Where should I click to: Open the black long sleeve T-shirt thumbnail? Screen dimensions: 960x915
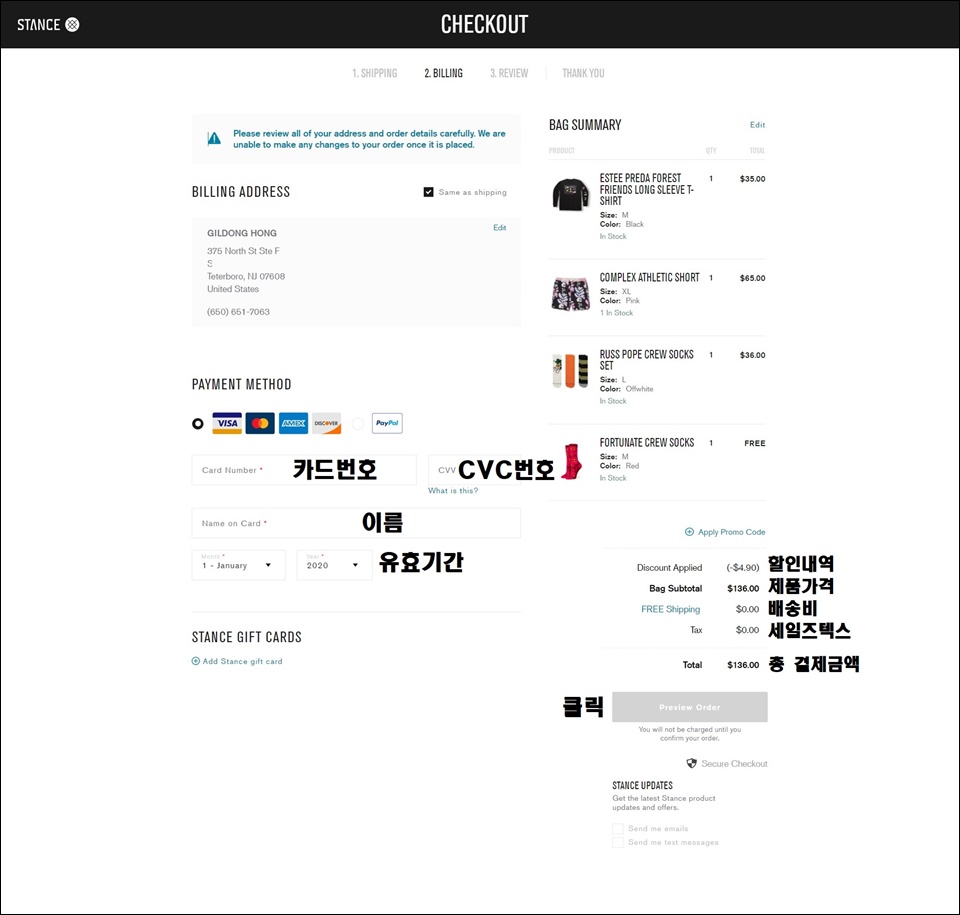(x=571, y=195)
